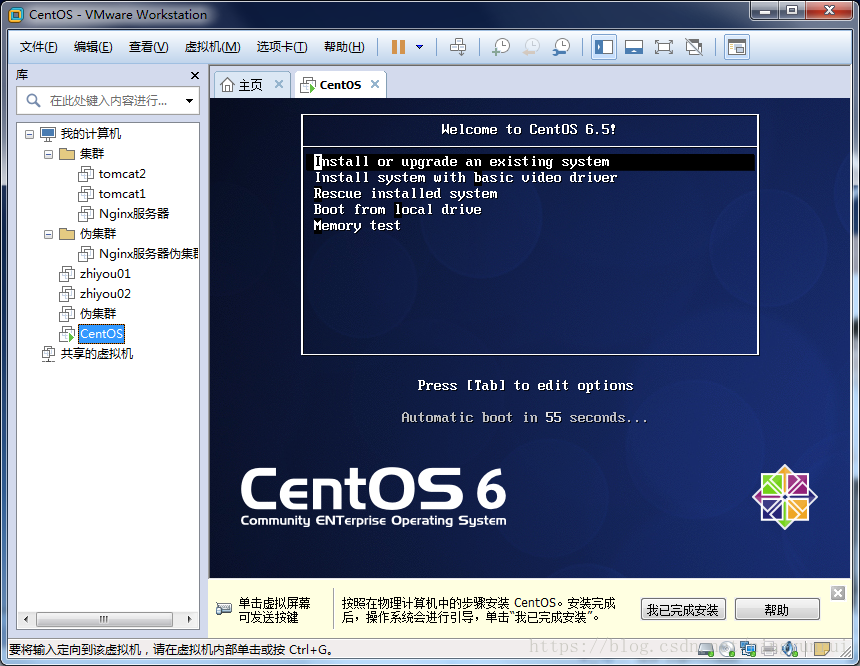Open the 文件(F) menu
The width and height of the screenshot is (860, 666).
coord(38,47)
